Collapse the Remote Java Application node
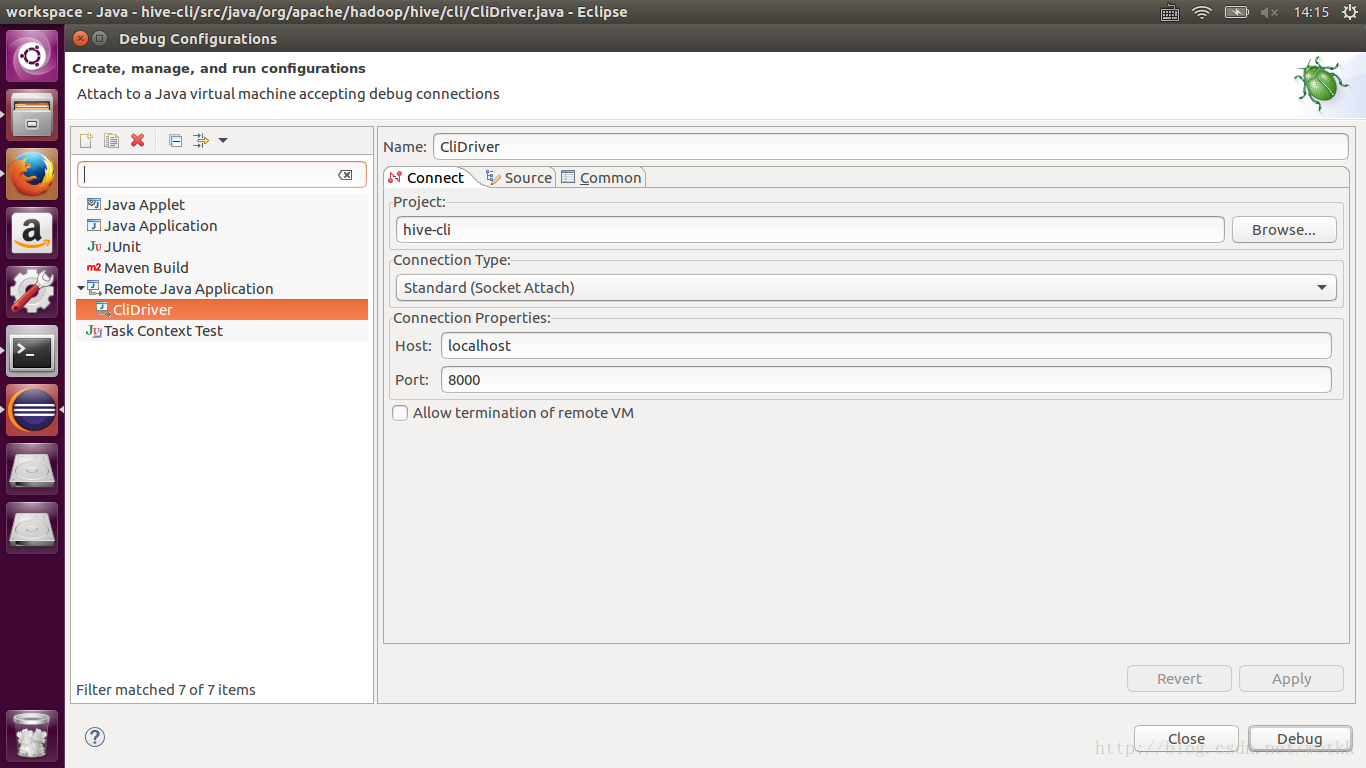Image resolution: width=1366 pixels, height=768 pixels. coord(80,288)
